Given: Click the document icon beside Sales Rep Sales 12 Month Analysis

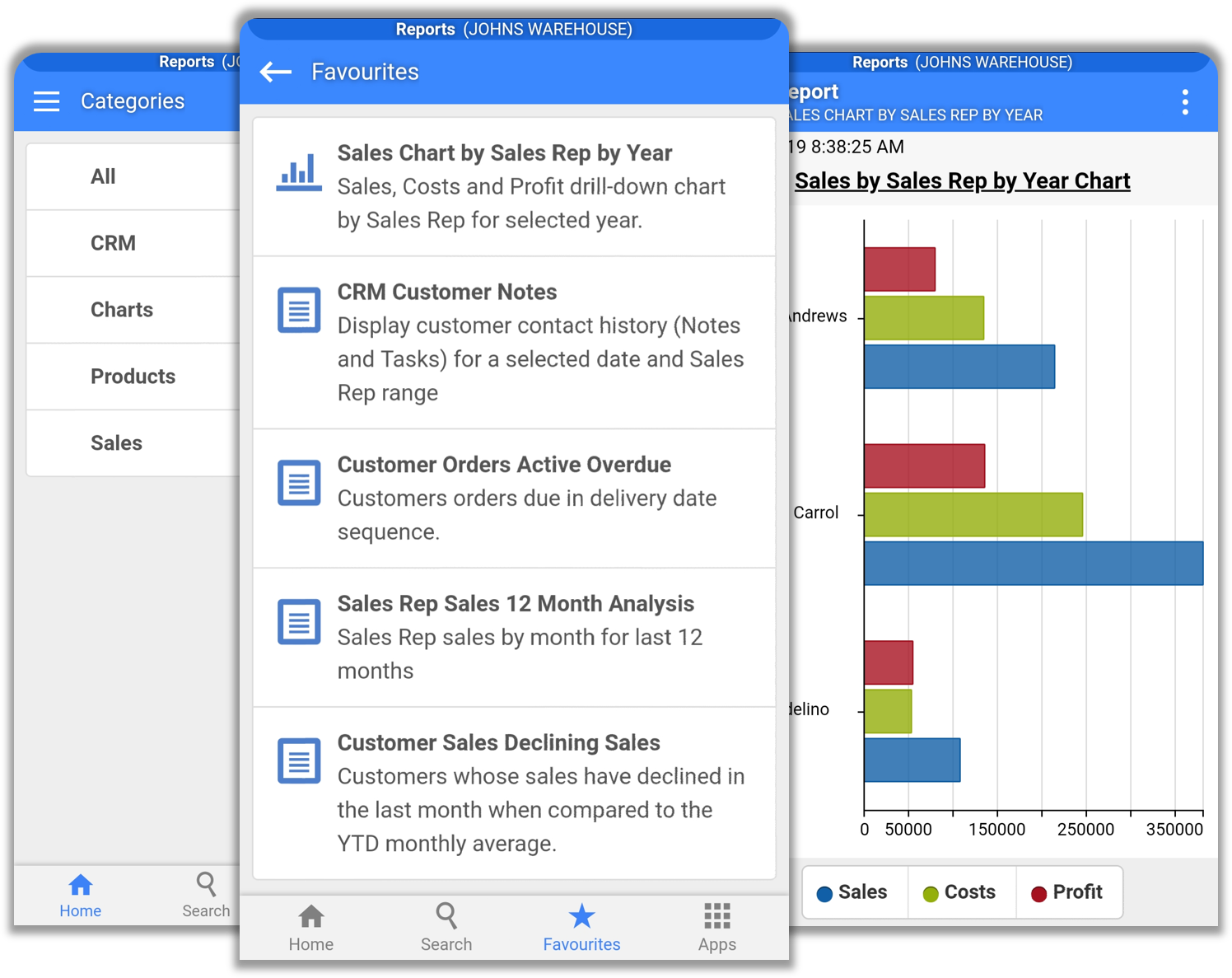Looking at the screenshot, I should [299, 621].
